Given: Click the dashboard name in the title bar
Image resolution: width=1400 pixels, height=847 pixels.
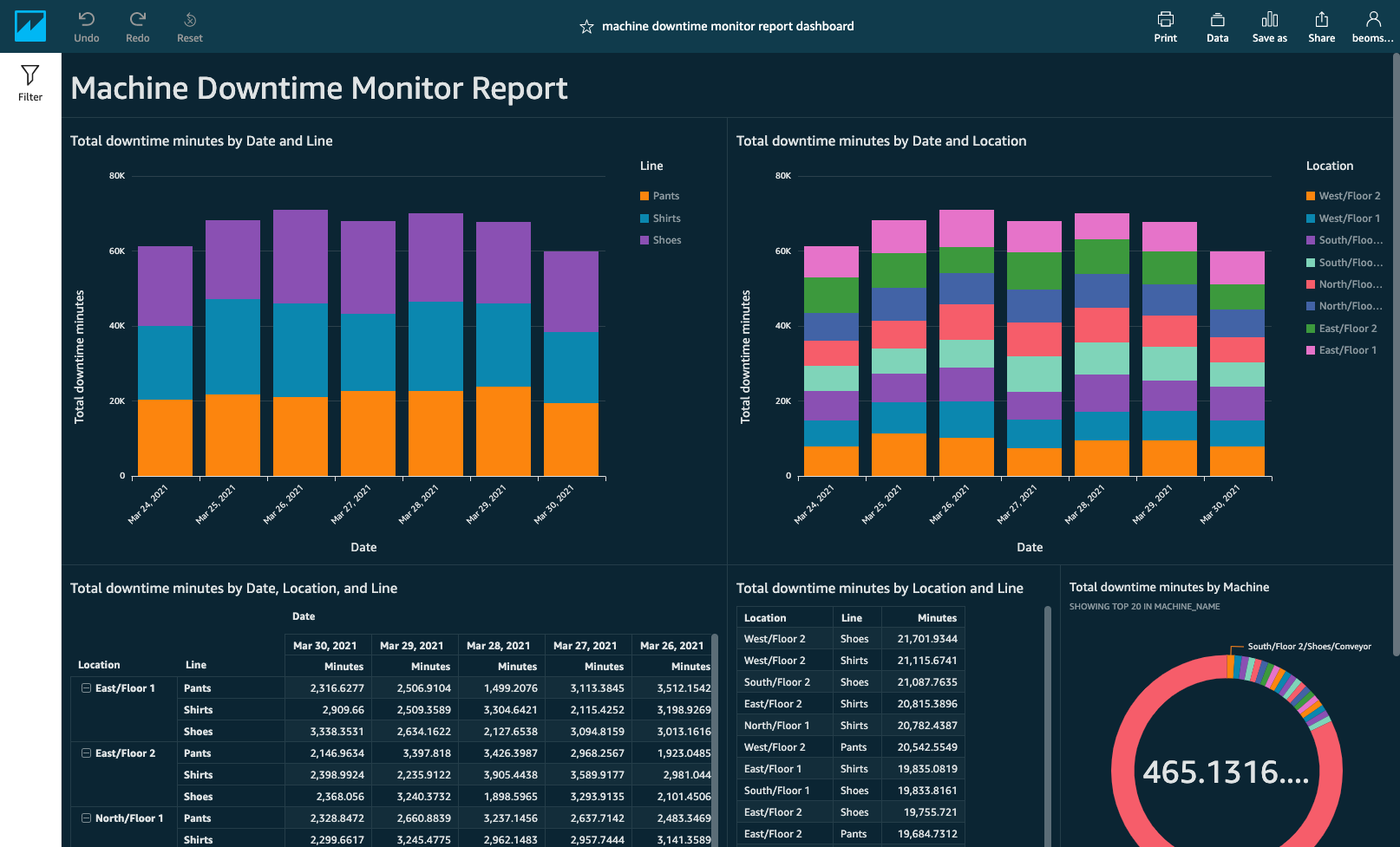Looking at the screenshot, I should (728, 26).
